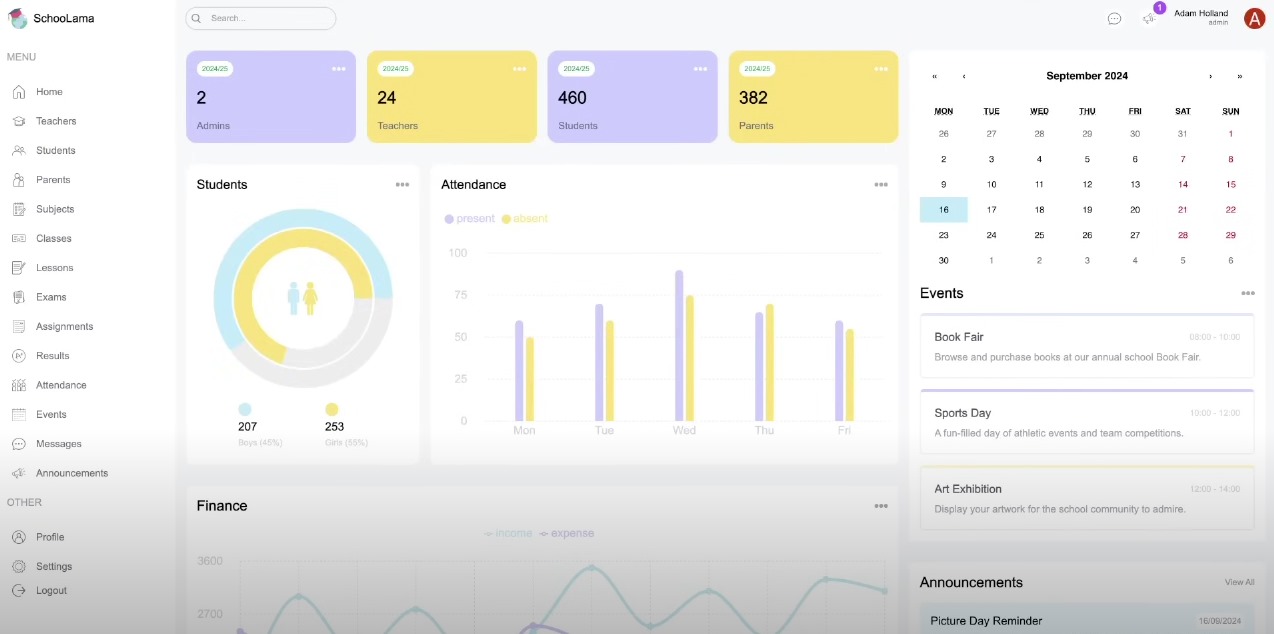Click the Search input field
The image size is (1274, 634).
261,18
